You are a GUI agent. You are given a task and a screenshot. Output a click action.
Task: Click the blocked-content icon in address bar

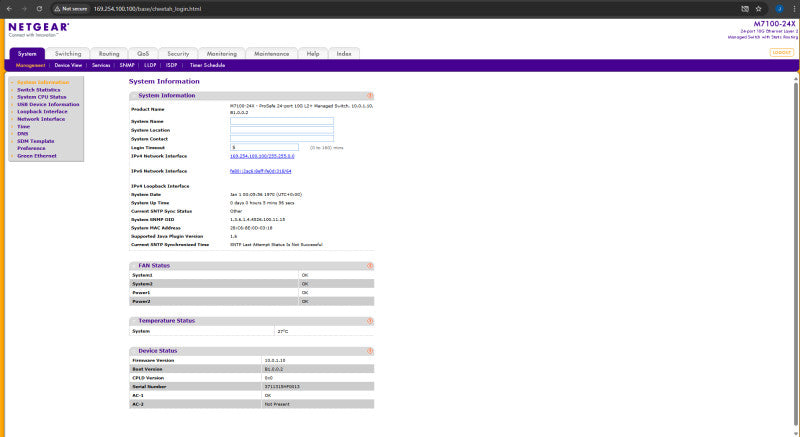click(x=745, y=9)
